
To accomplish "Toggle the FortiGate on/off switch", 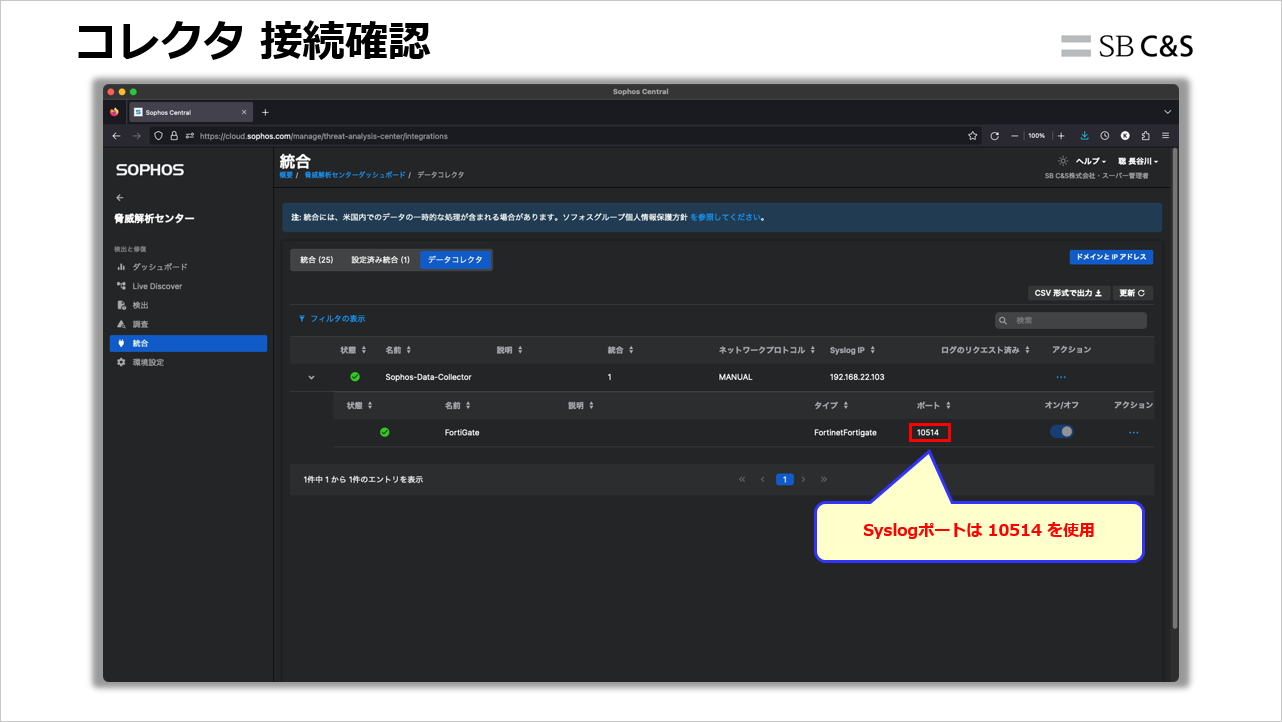I will (1062, 432).
